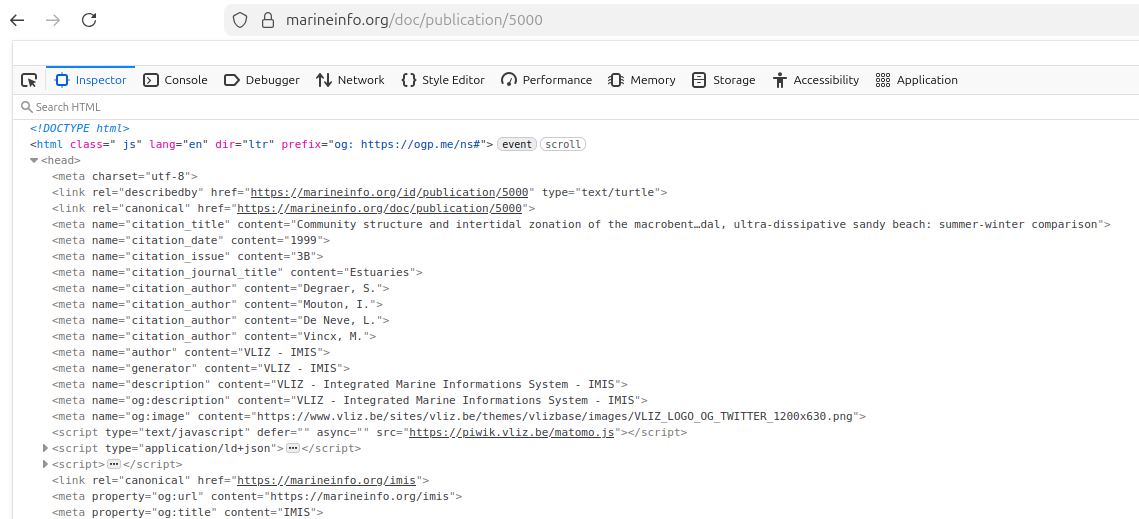Switch to the Console tab
This screenshot has width=1139, height=519.
[175, 80]
